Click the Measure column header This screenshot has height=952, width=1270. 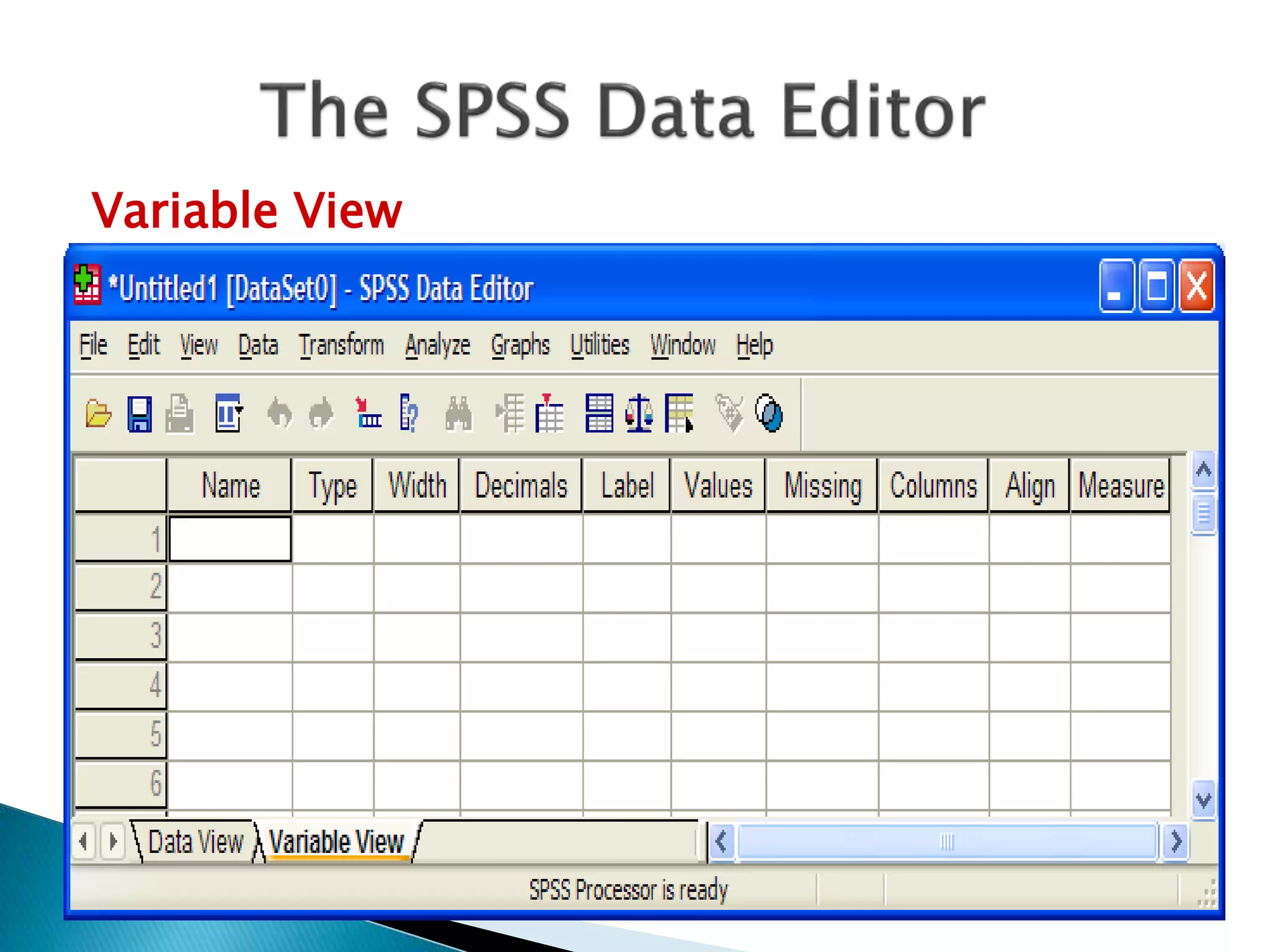(1121, 485)
